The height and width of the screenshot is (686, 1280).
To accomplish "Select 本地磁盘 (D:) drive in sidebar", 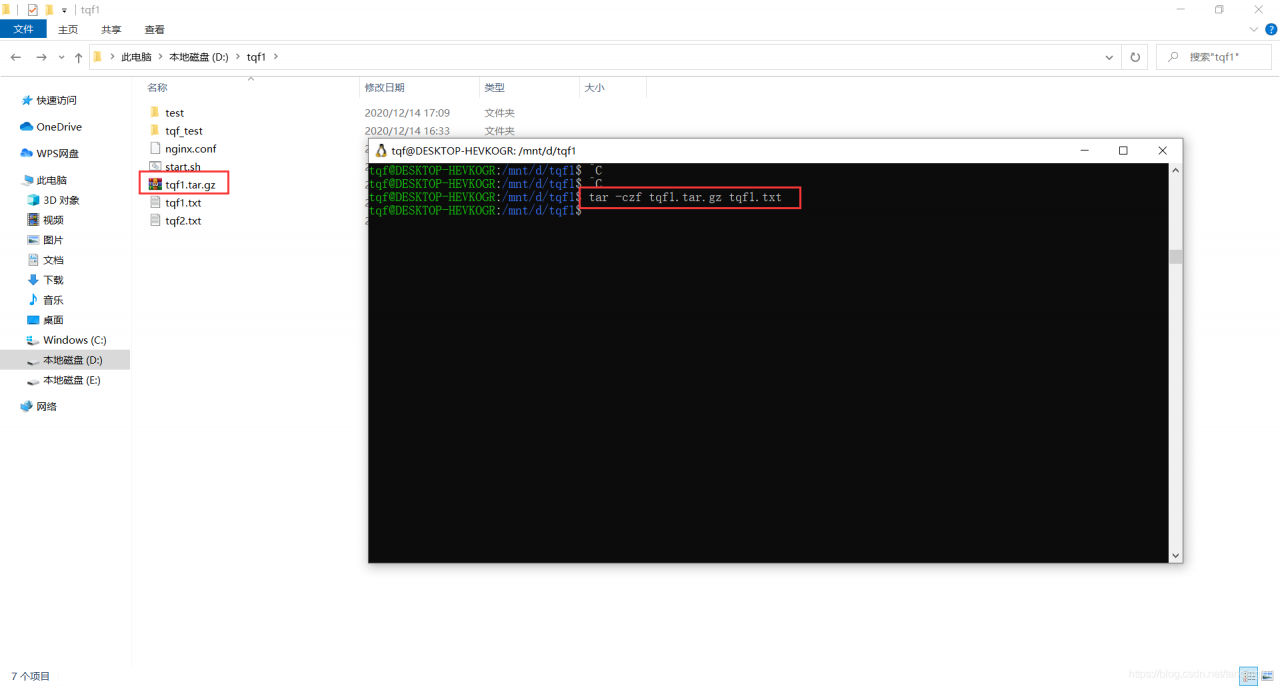I will tap(72, 360).
